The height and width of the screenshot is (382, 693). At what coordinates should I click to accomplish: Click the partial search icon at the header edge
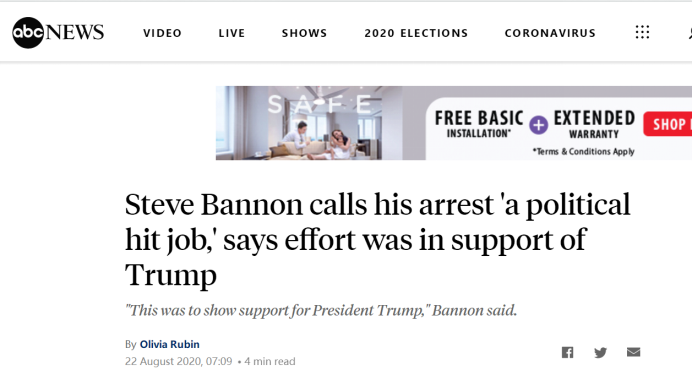[690, 33]
